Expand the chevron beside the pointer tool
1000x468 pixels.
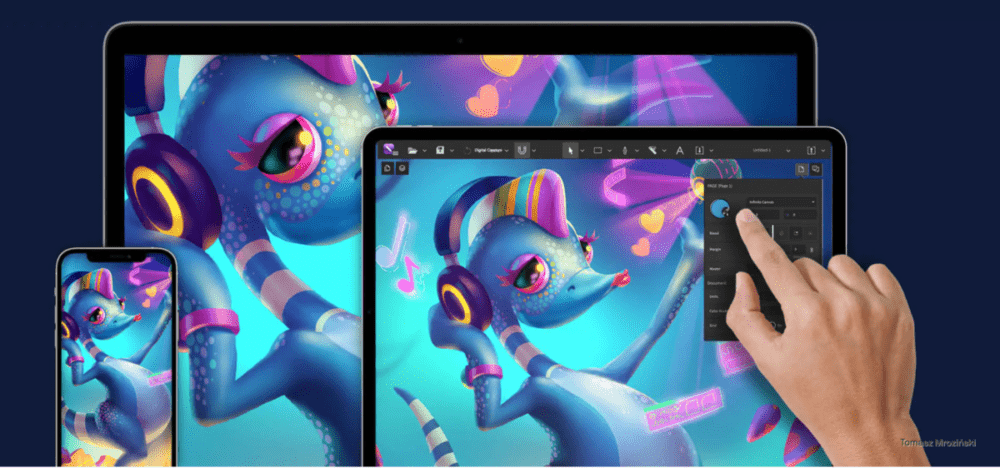click(582, 150)
